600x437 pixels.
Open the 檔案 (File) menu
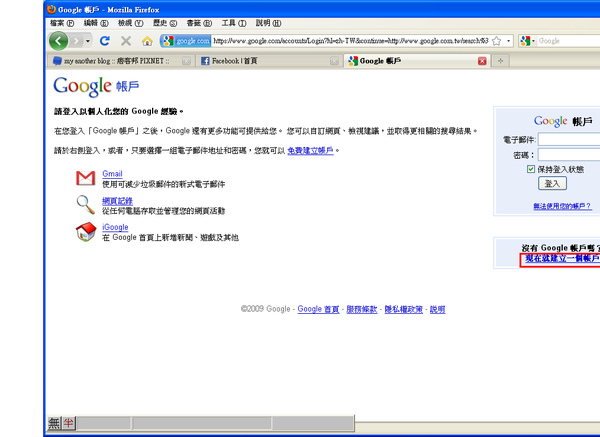click(62, 23)
